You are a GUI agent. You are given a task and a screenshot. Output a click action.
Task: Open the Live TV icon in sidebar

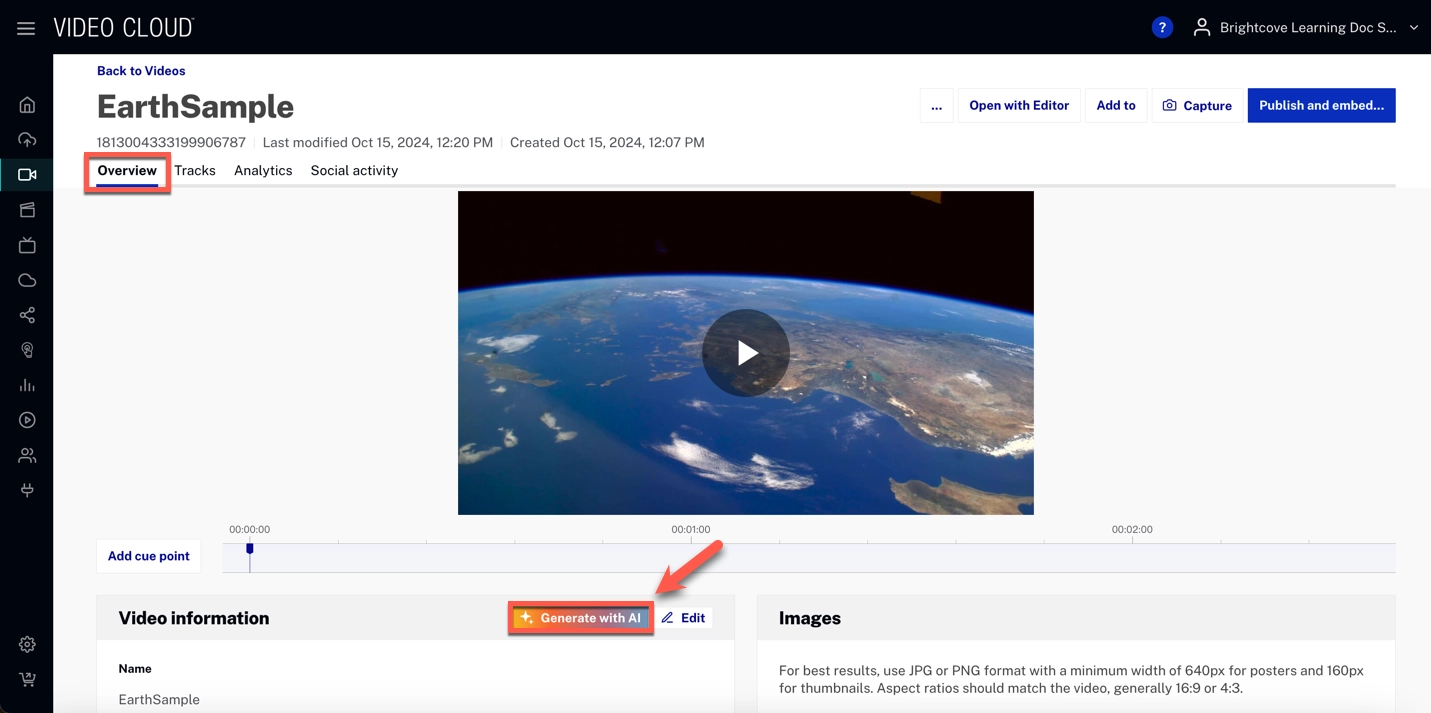tap(27, 245)
